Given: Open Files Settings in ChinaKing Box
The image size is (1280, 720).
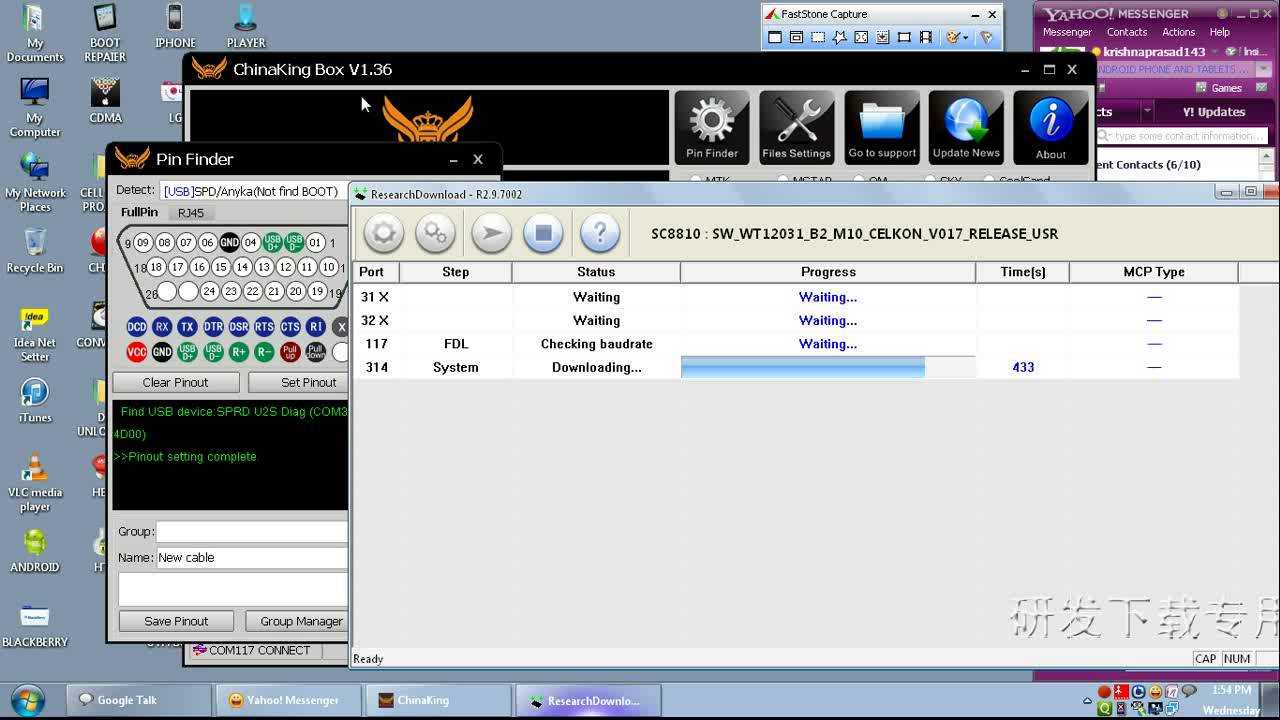Looking at the screenshot, I should (796, 127).
